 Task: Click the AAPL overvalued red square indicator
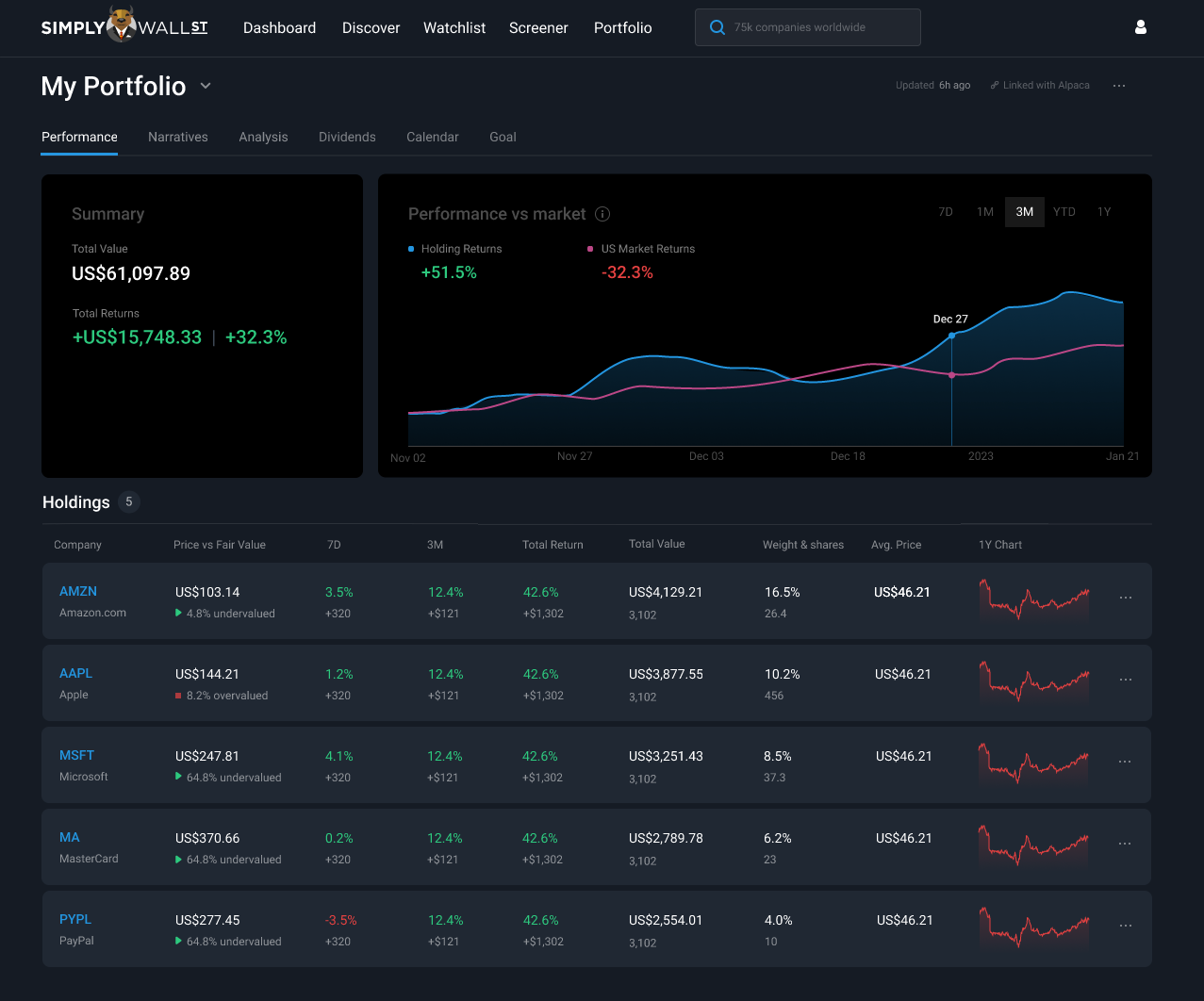tap(178, 696)
